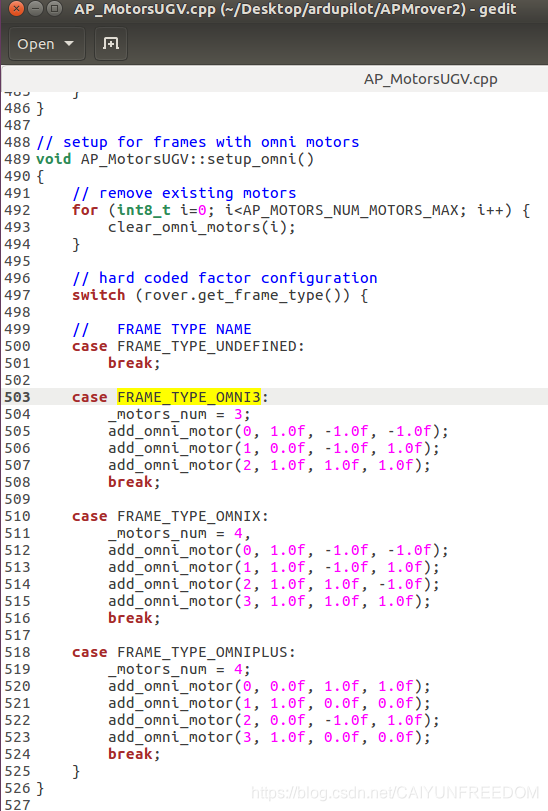
Task: Click line number 503 in the gutter
Action: pos(18,397)
